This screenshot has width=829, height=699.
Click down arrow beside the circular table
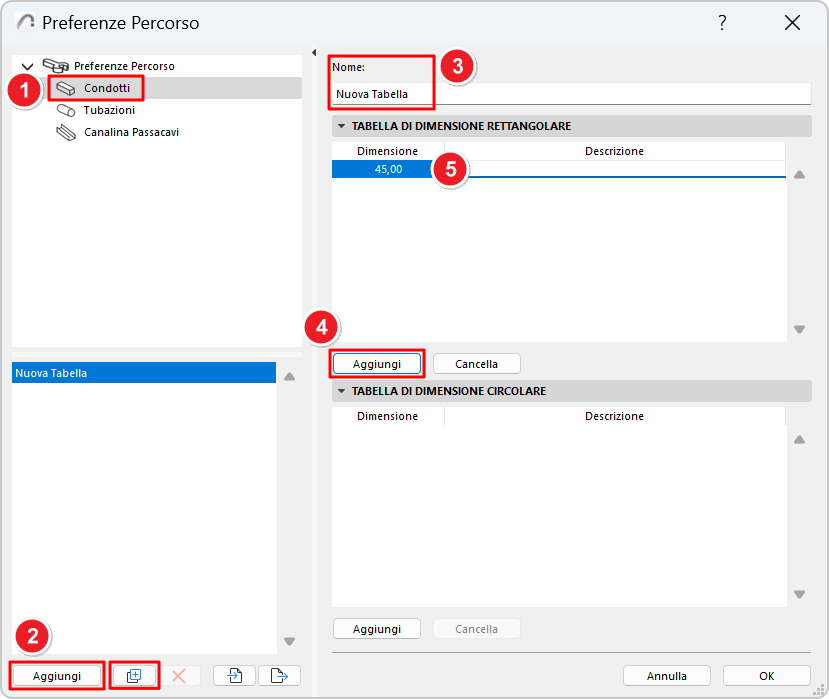tap(799, 594)
